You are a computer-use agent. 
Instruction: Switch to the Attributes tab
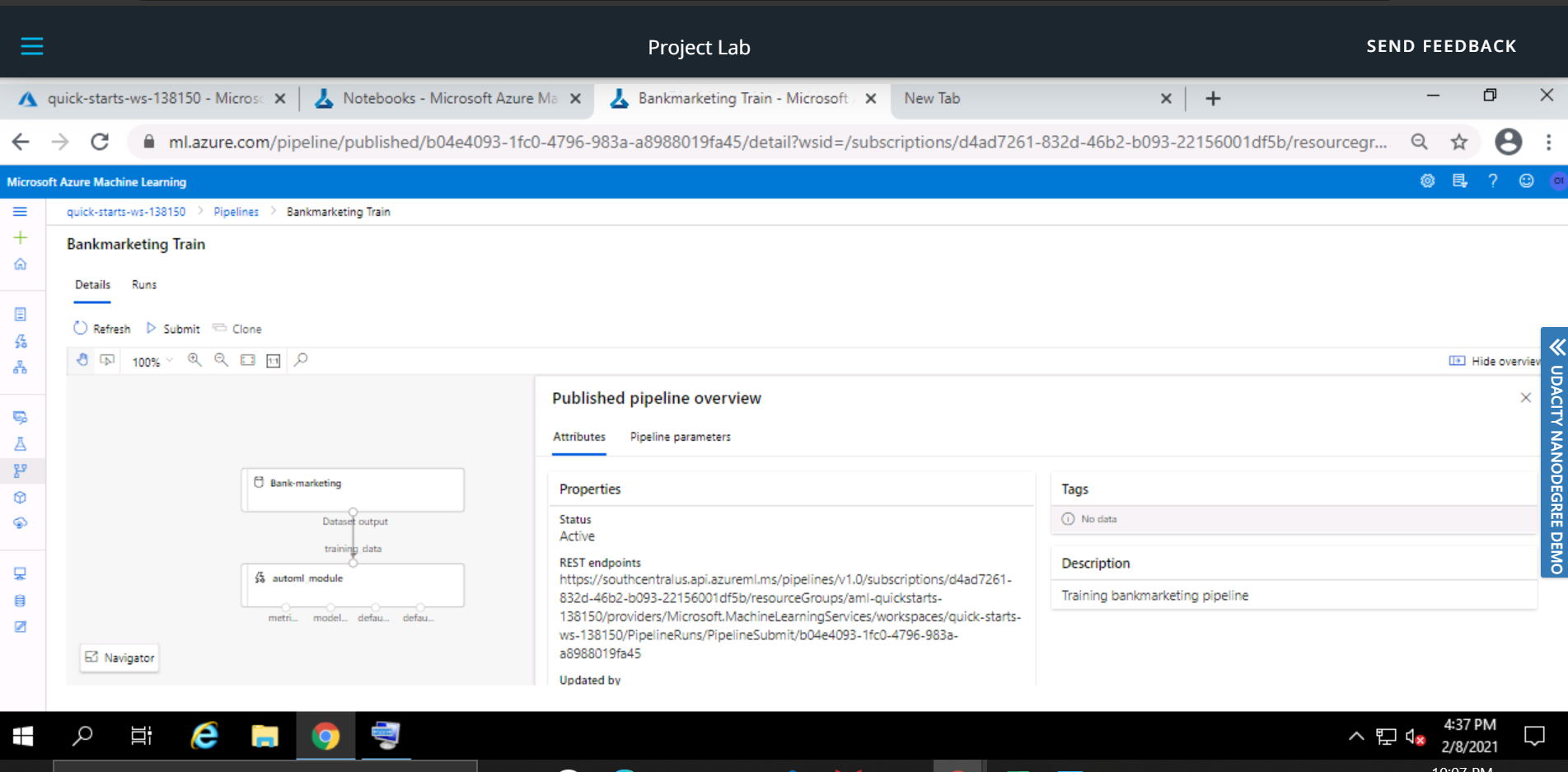(579, 437)
